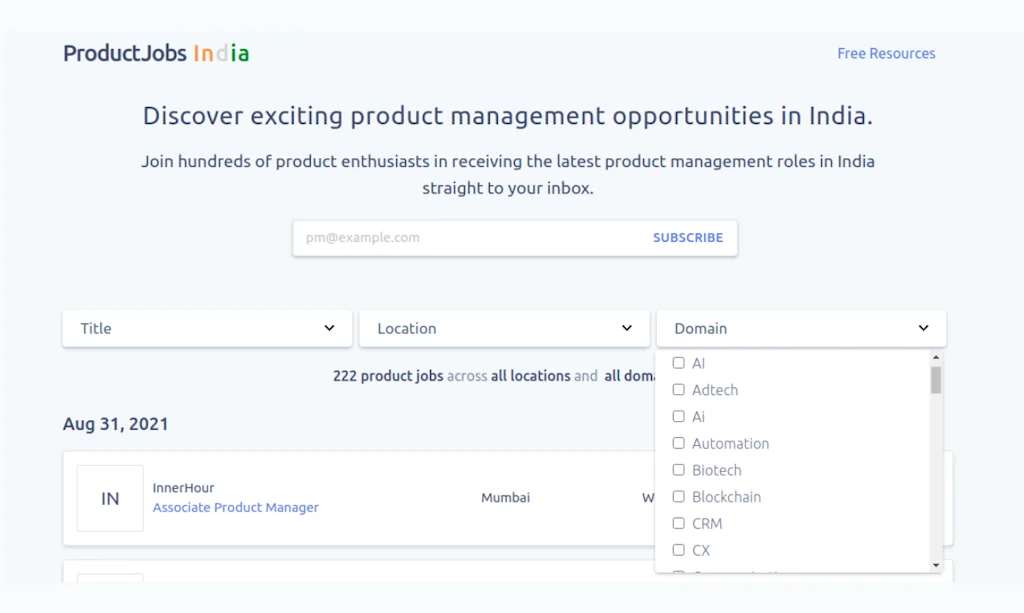The width and height of the screenshot is (1024, 613).
Task: Check the Adtech domain checkbox
Action: pos(679,390)
